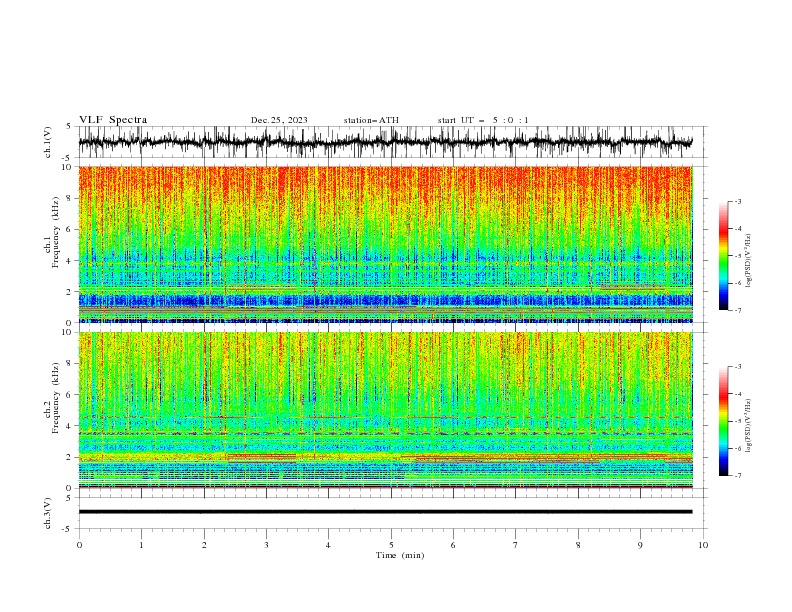Screen dimensions: 792x612
Task: Click the "VLF Spectra" plot title
Action: 113,120
